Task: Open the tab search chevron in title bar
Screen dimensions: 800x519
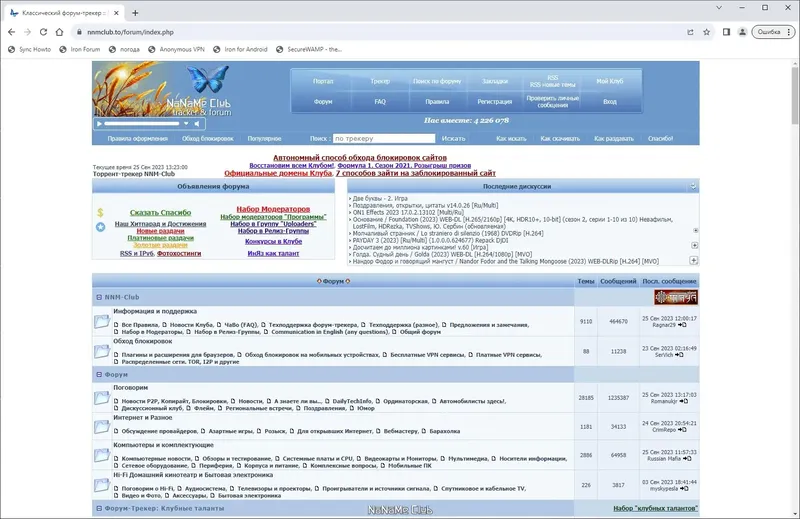Action: 719,8
